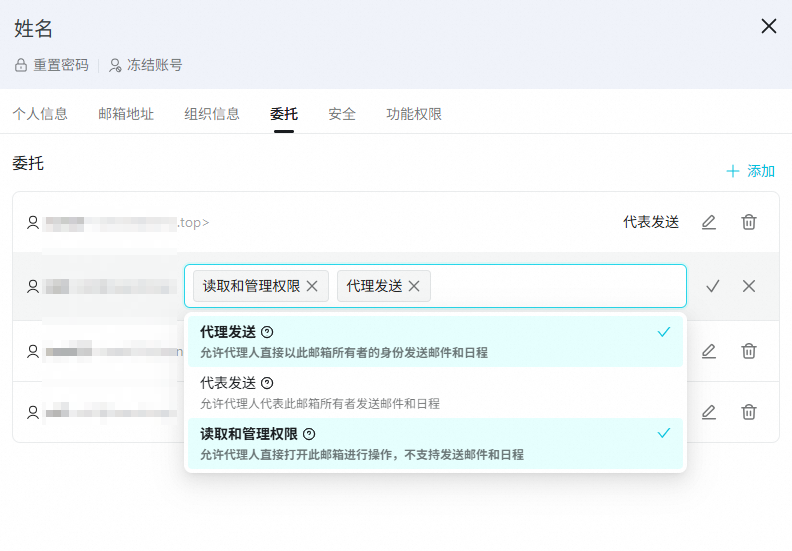Click the user icon of the third delegate
The height and width of the screenshot is (551, 792).
[33, 351]
